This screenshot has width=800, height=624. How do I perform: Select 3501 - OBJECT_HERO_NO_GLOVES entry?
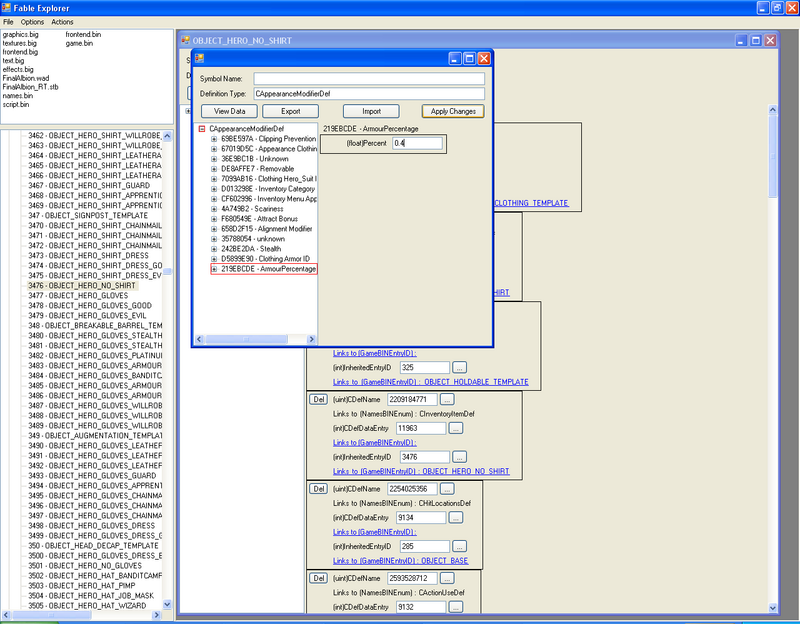[x=85, y=566]
